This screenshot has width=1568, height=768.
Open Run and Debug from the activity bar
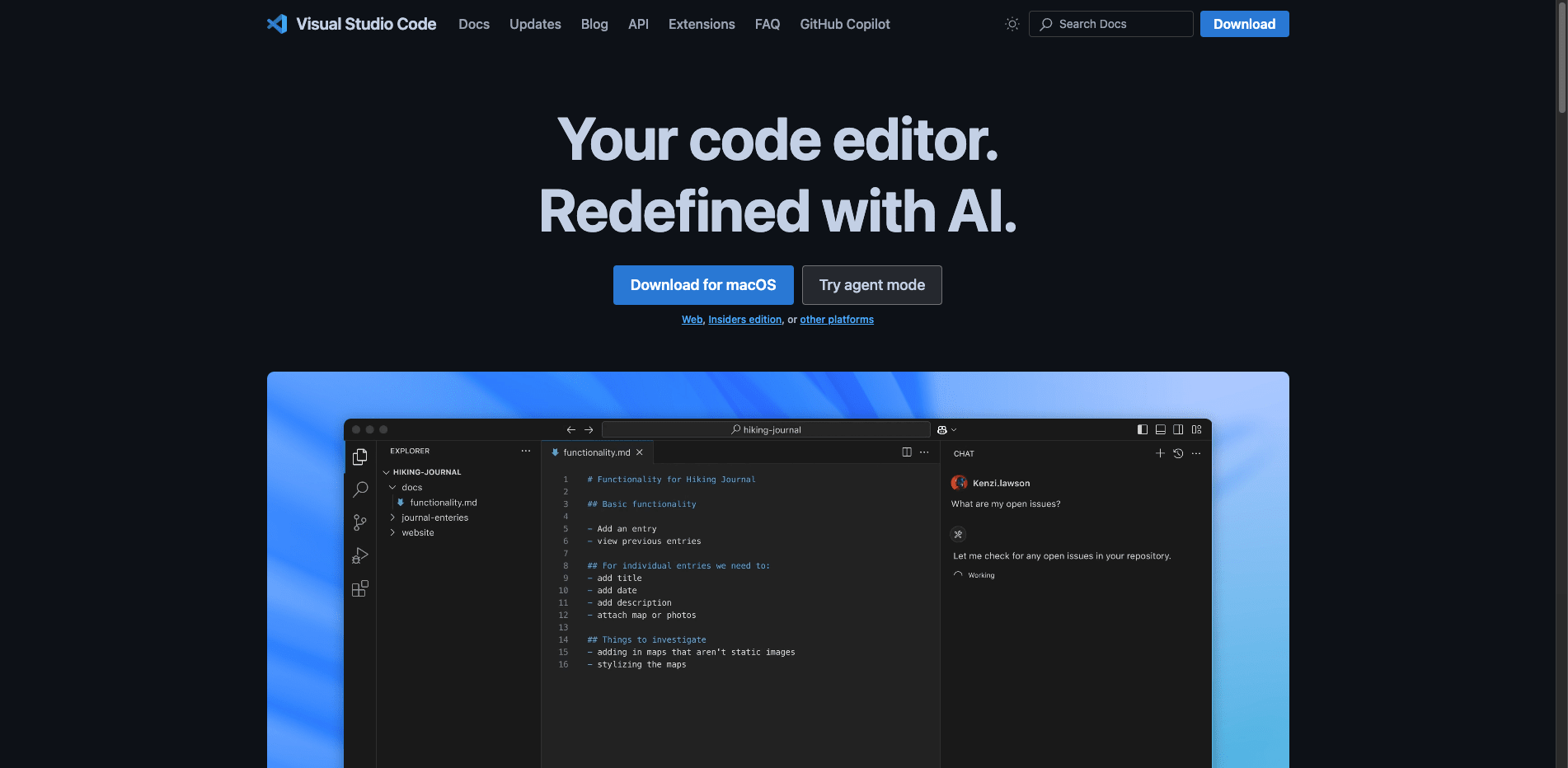click(x=359, y=555)
